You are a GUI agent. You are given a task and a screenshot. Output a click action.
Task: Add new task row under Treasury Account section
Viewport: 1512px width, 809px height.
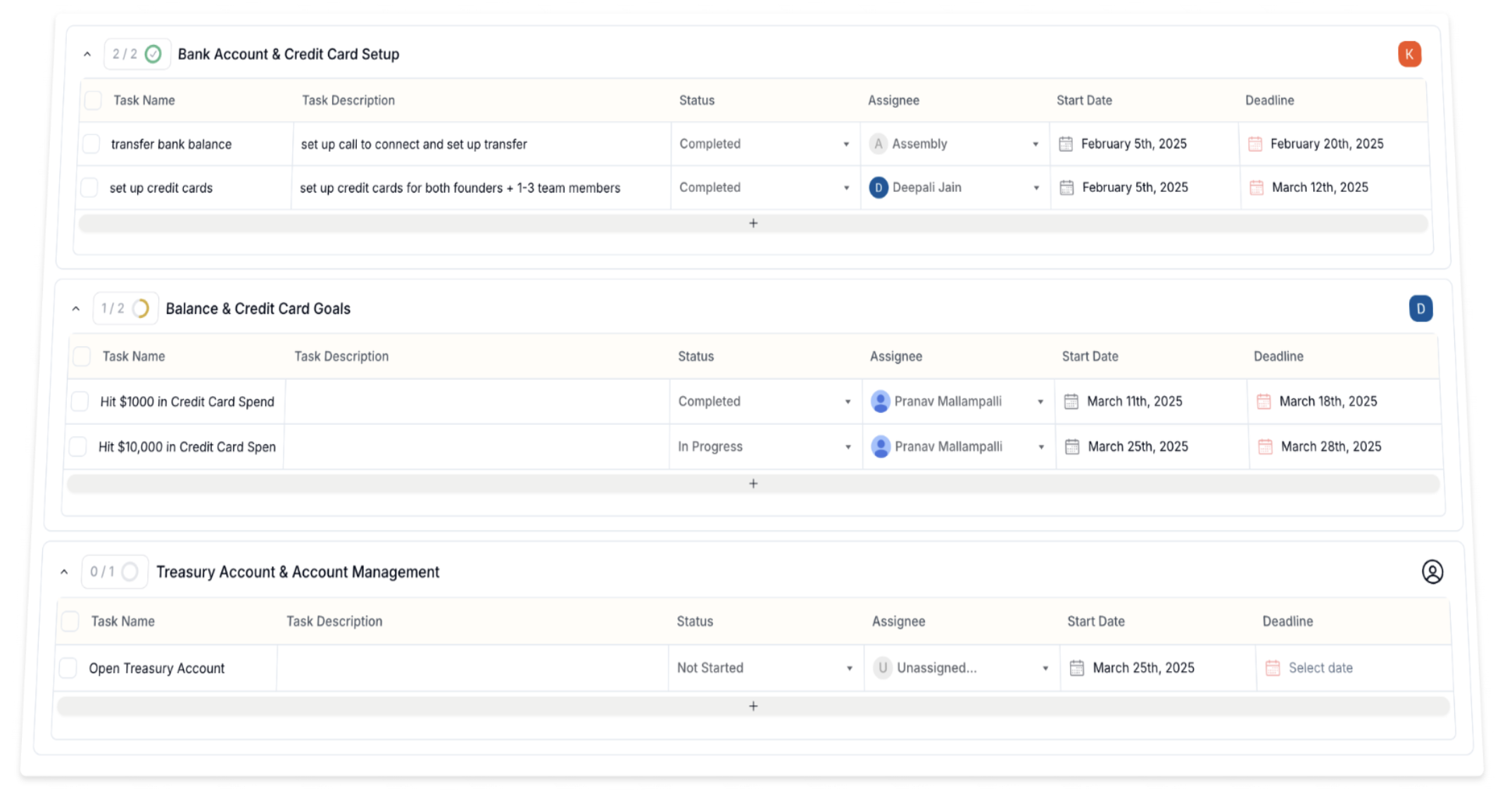753,706
